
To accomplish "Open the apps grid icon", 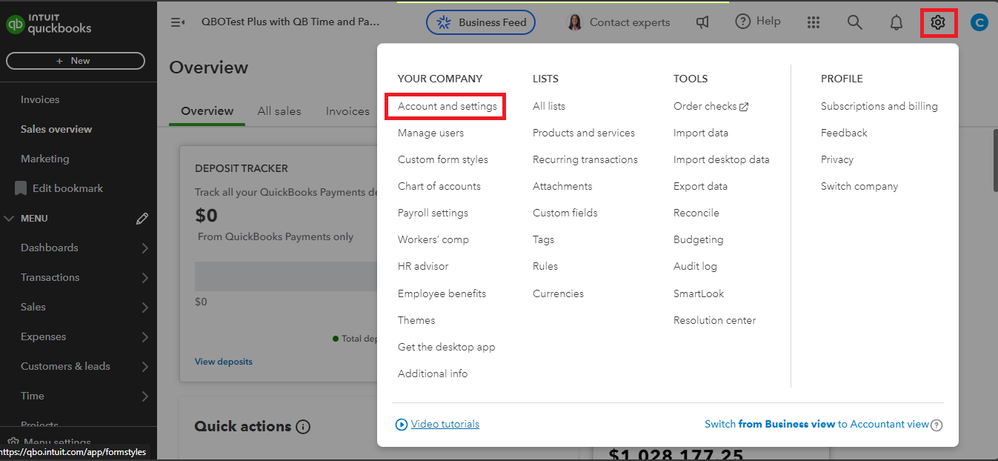I will pos(813,22).
